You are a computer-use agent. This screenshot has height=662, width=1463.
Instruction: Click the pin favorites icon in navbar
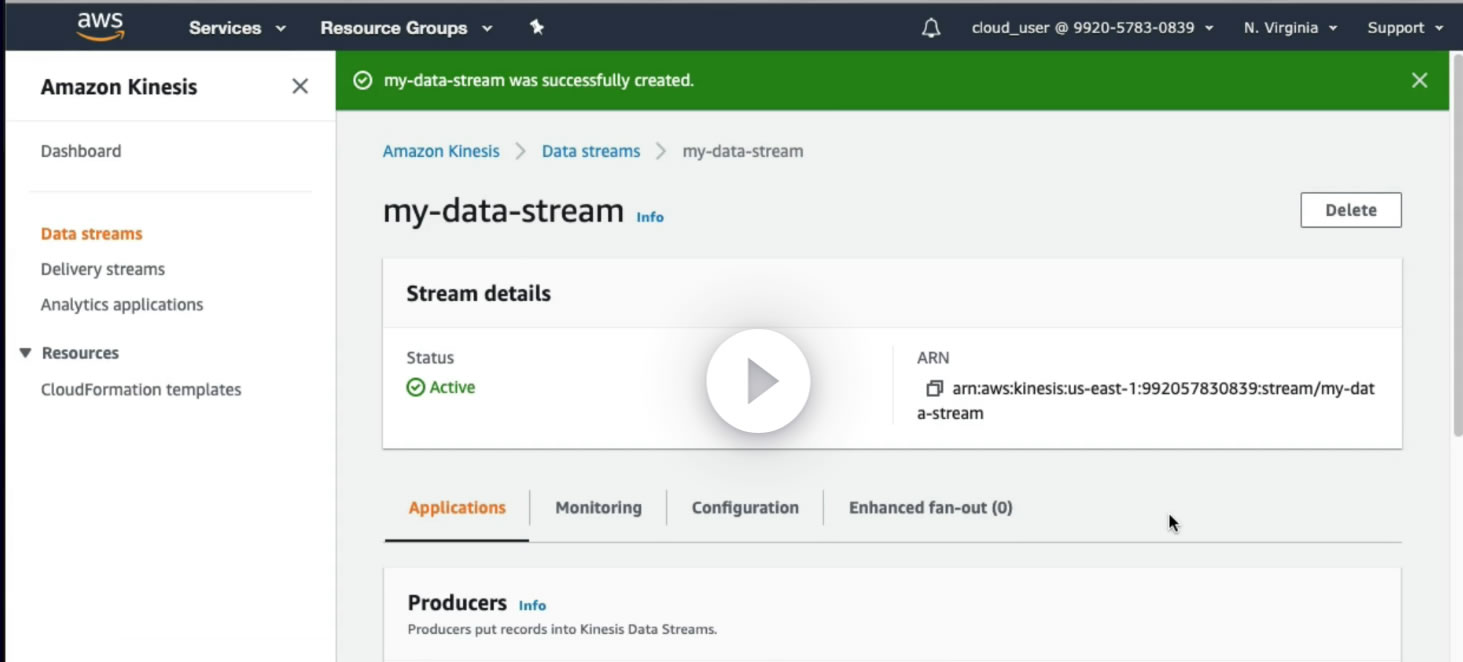point(537,28)
